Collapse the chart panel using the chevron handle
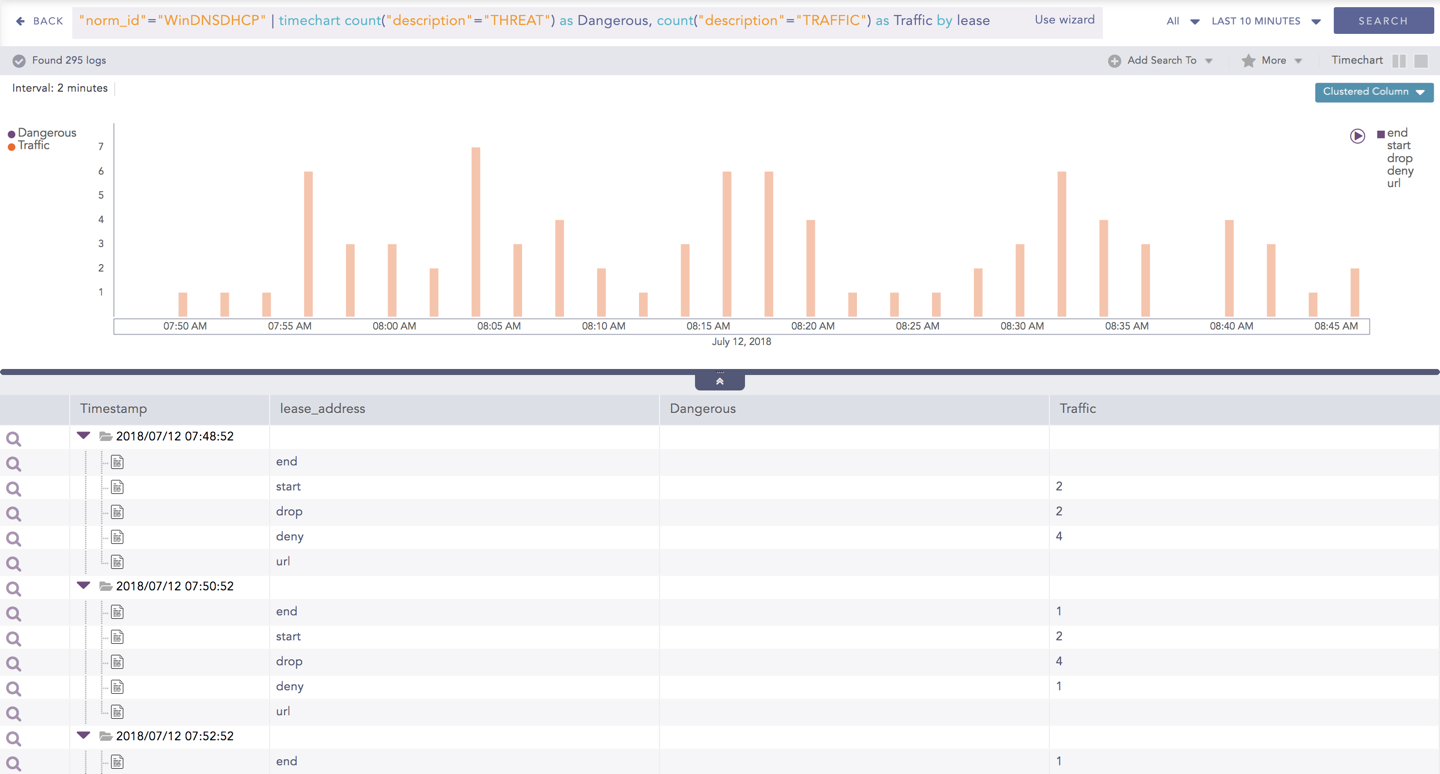The width and height of the screenshot is (1440, 774). pyautogui.click(x=720, y=380)
